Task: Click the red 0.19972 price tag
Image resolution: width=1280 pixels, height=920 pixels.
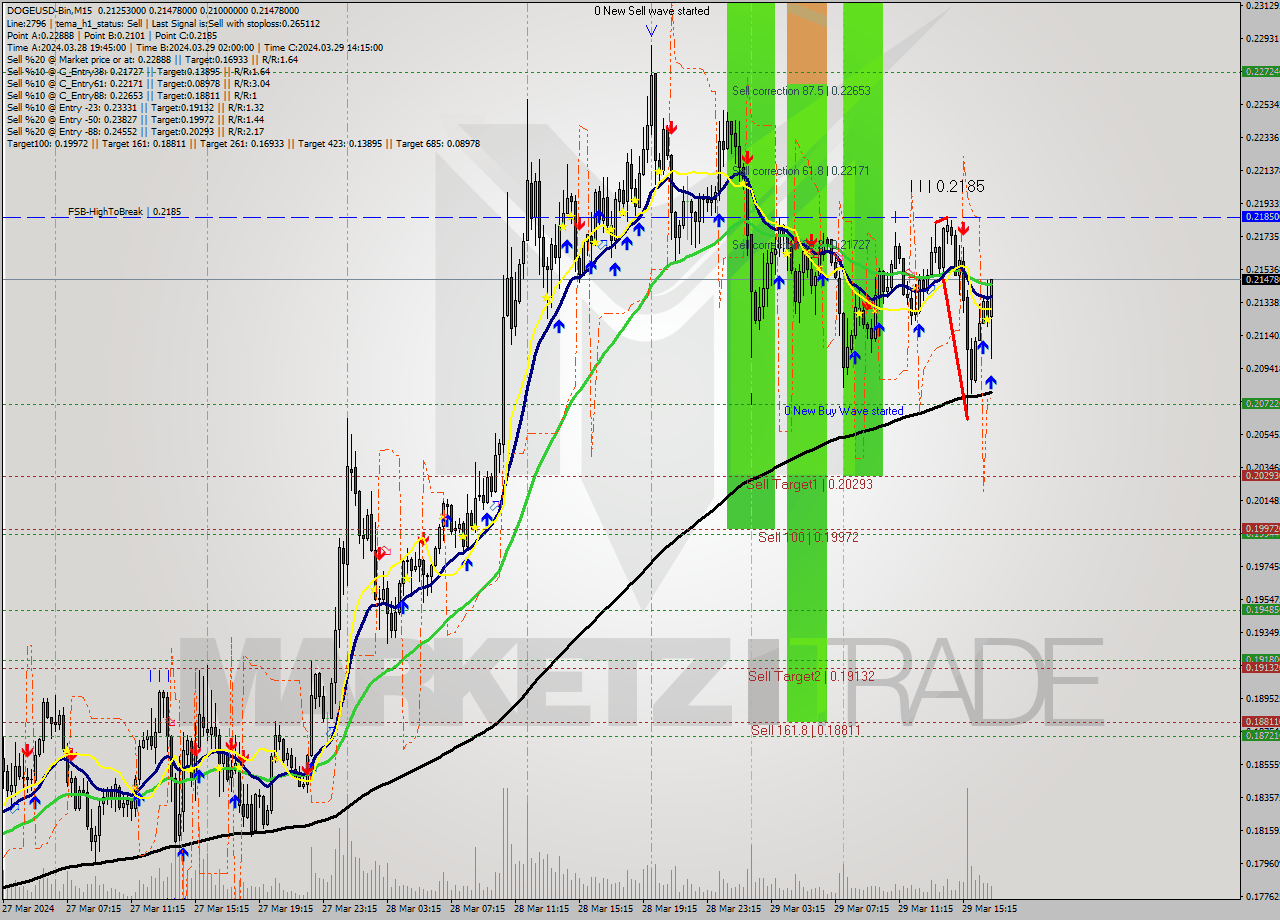Action: (x=1260, y=528)
